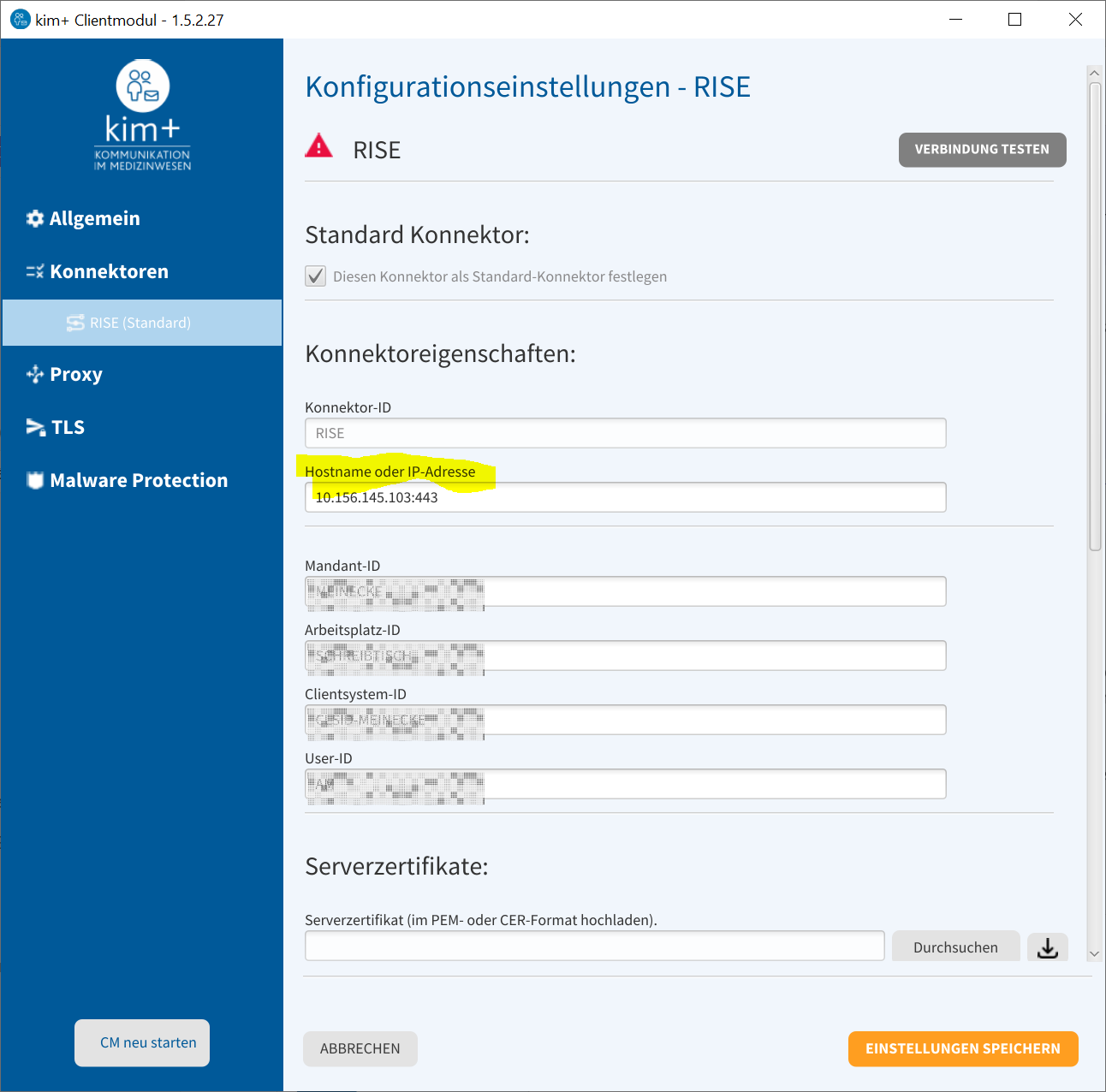The image size is (1106, 1092).
Task: Maximize the kim+ Clientmodul window
Action: coord(1015,20)
